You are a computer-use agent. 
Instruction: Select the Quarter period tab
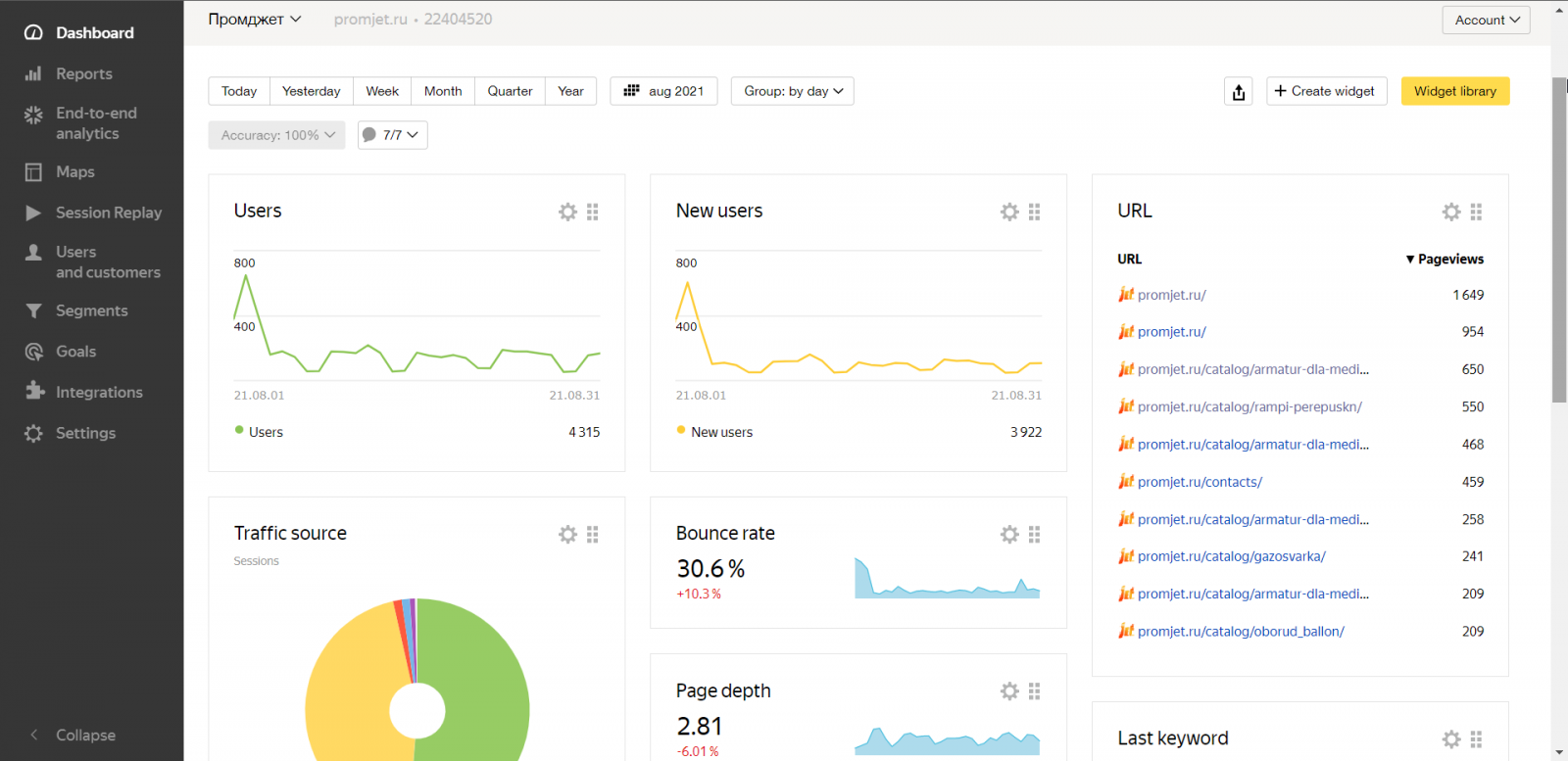click(x=511, y=91)
